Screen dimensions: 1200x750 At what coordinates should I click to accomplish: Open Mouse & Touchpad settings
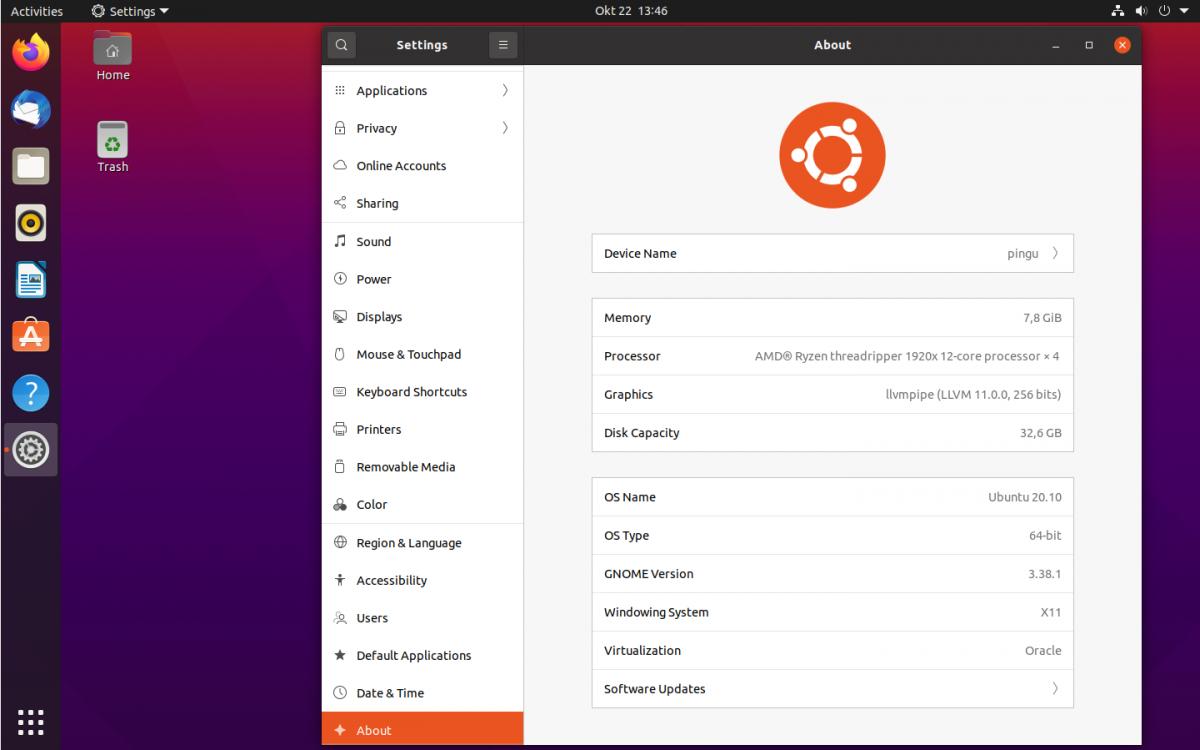click(408, 355)
